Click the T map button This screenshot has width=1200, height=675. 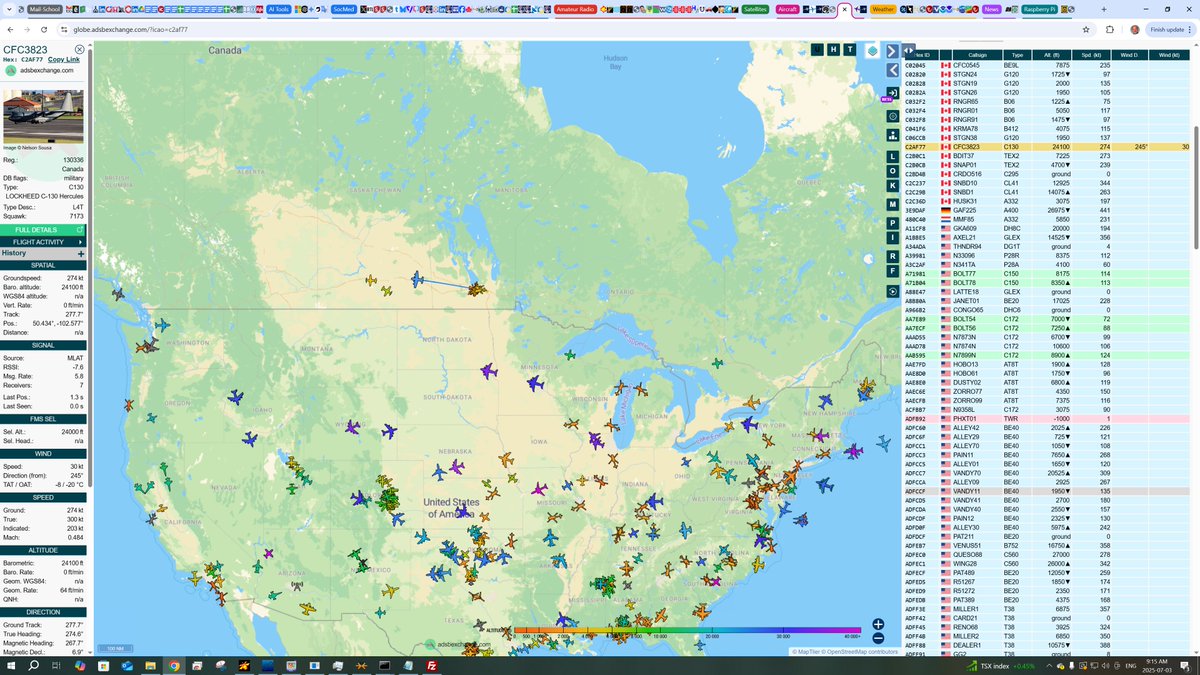[x=849, y=49]
